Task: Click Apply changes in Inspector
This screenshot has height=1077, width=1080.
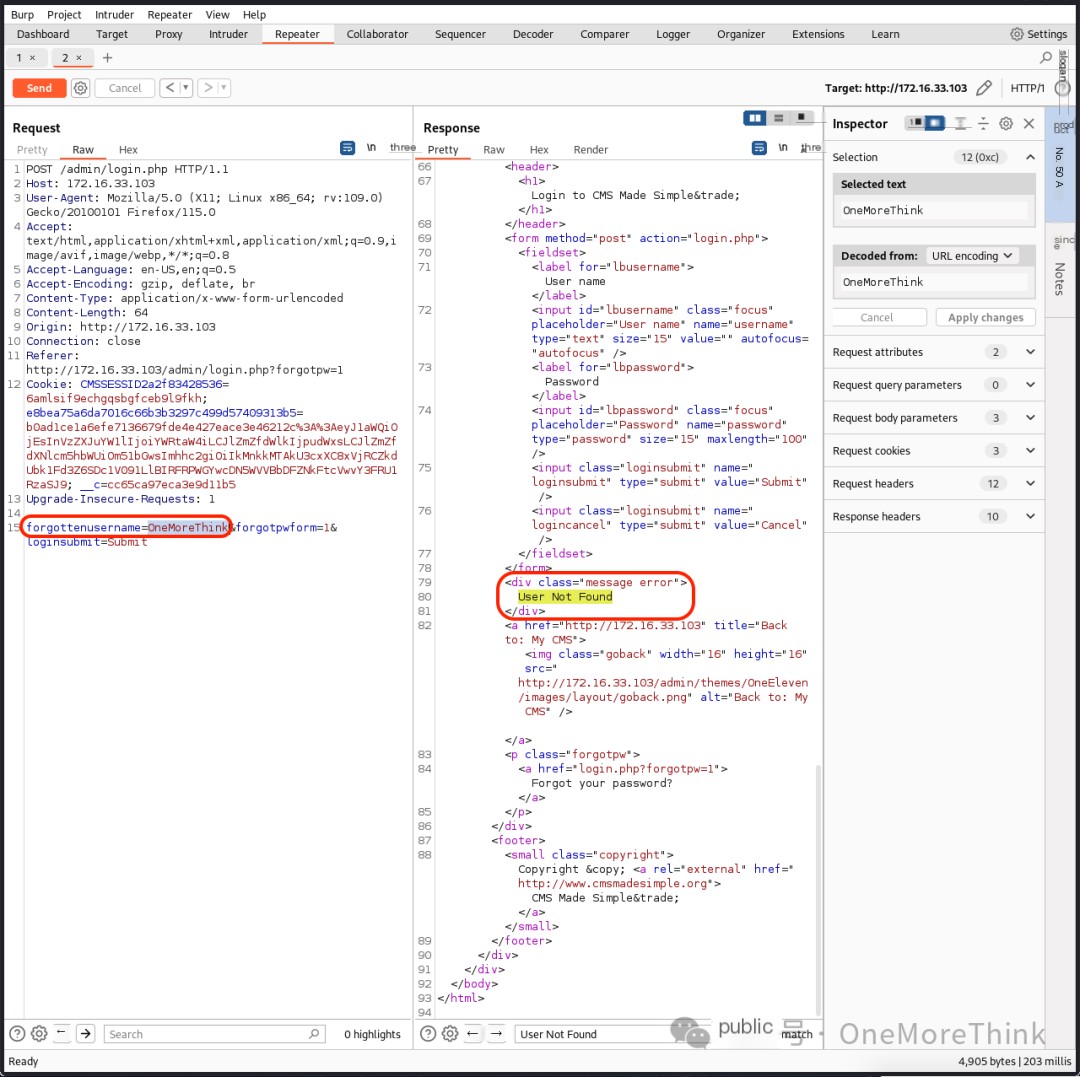Action: click(985, 317)
